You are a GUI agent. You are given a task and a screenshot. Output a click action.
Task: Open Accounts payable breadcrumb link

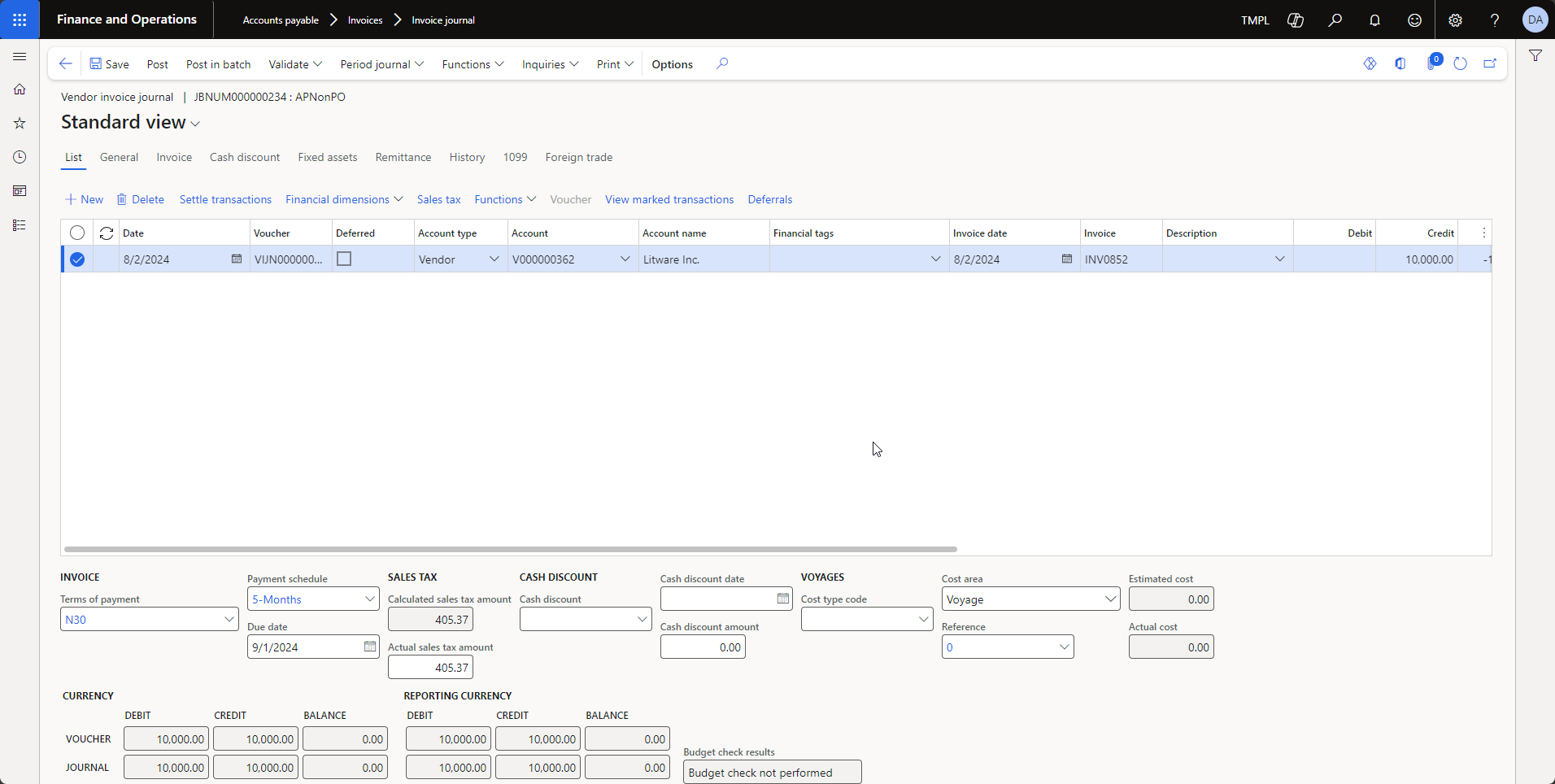tap(281, 20)
